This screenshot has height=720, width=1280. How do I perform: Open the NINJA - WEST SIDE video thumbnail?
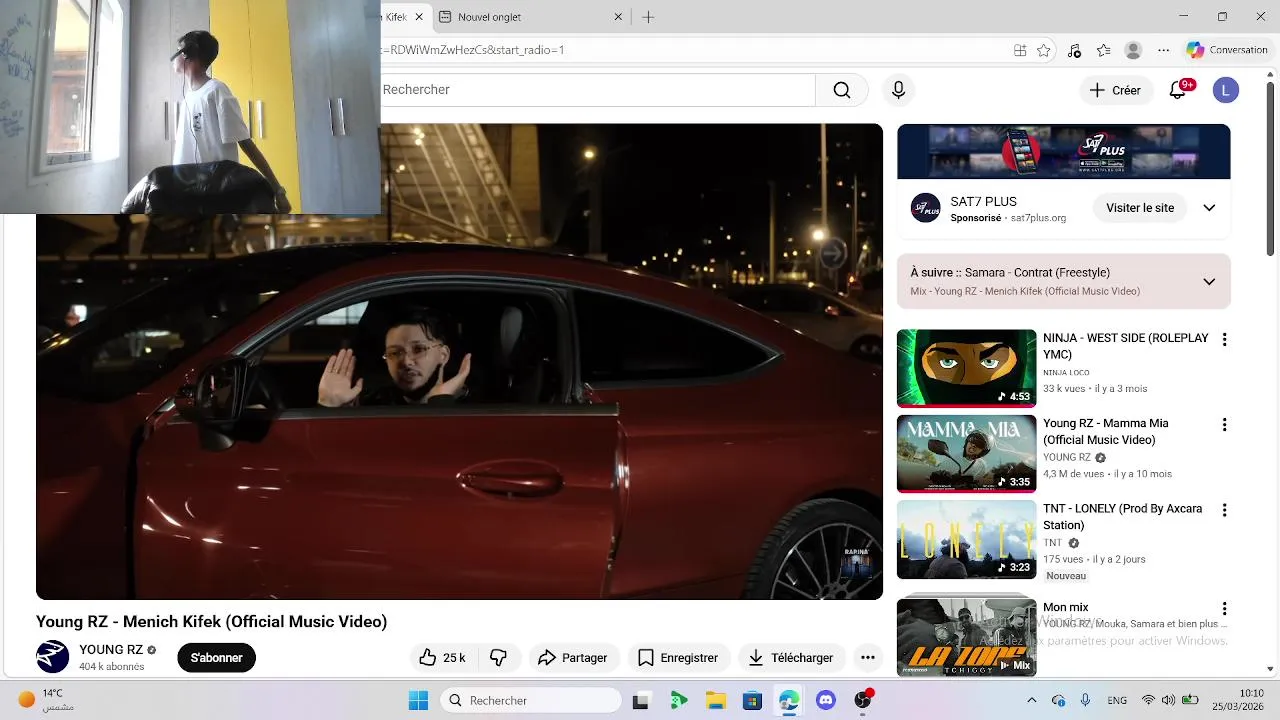966,368
